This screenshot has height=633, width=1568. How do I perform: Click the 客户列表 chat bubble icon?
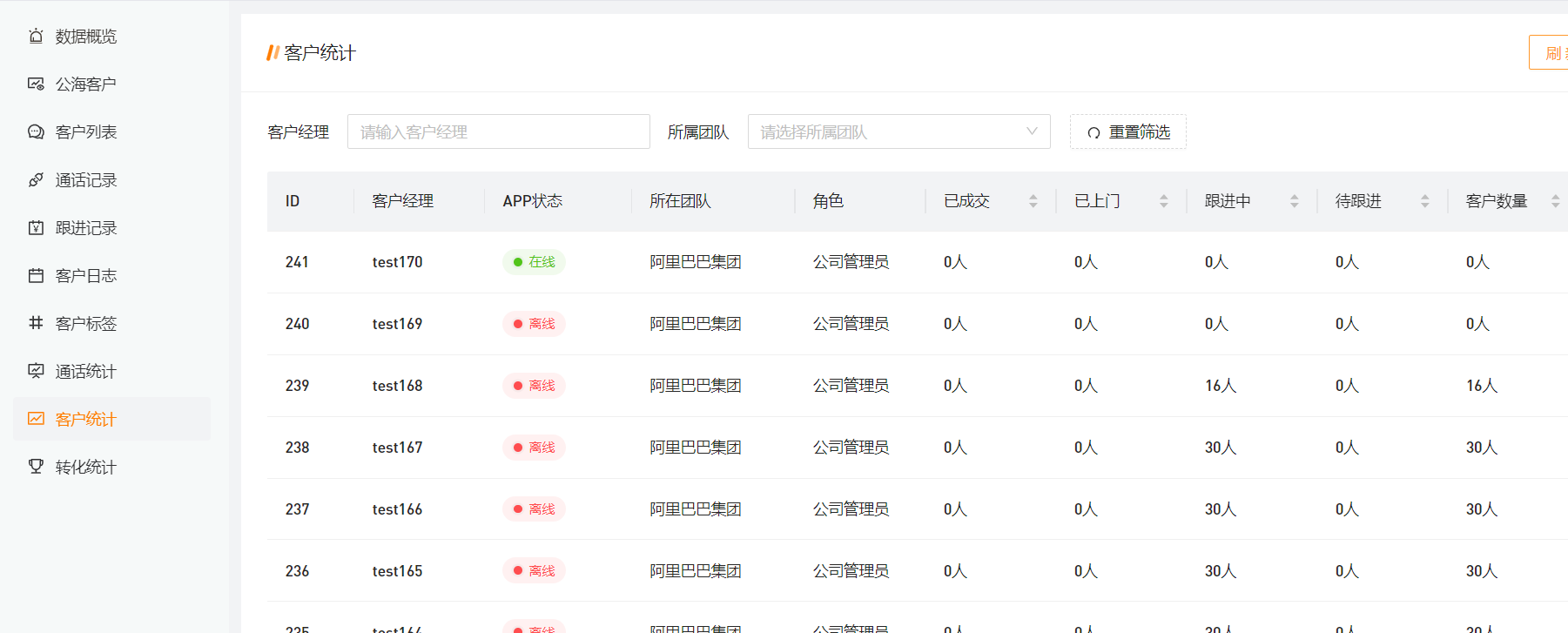tap(36, 132)
